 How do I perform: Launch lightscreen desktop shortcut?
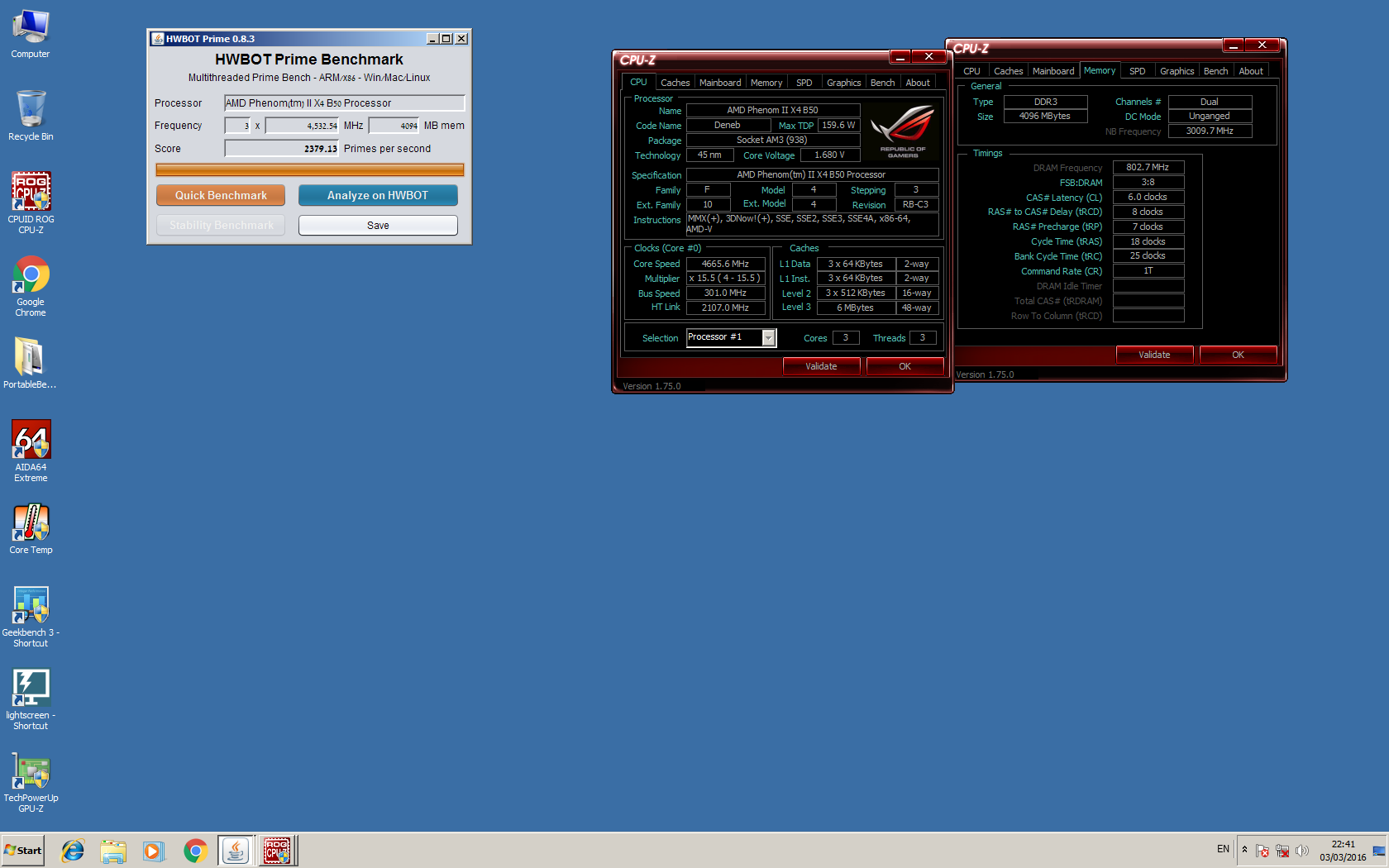click(x=31, y=699)
